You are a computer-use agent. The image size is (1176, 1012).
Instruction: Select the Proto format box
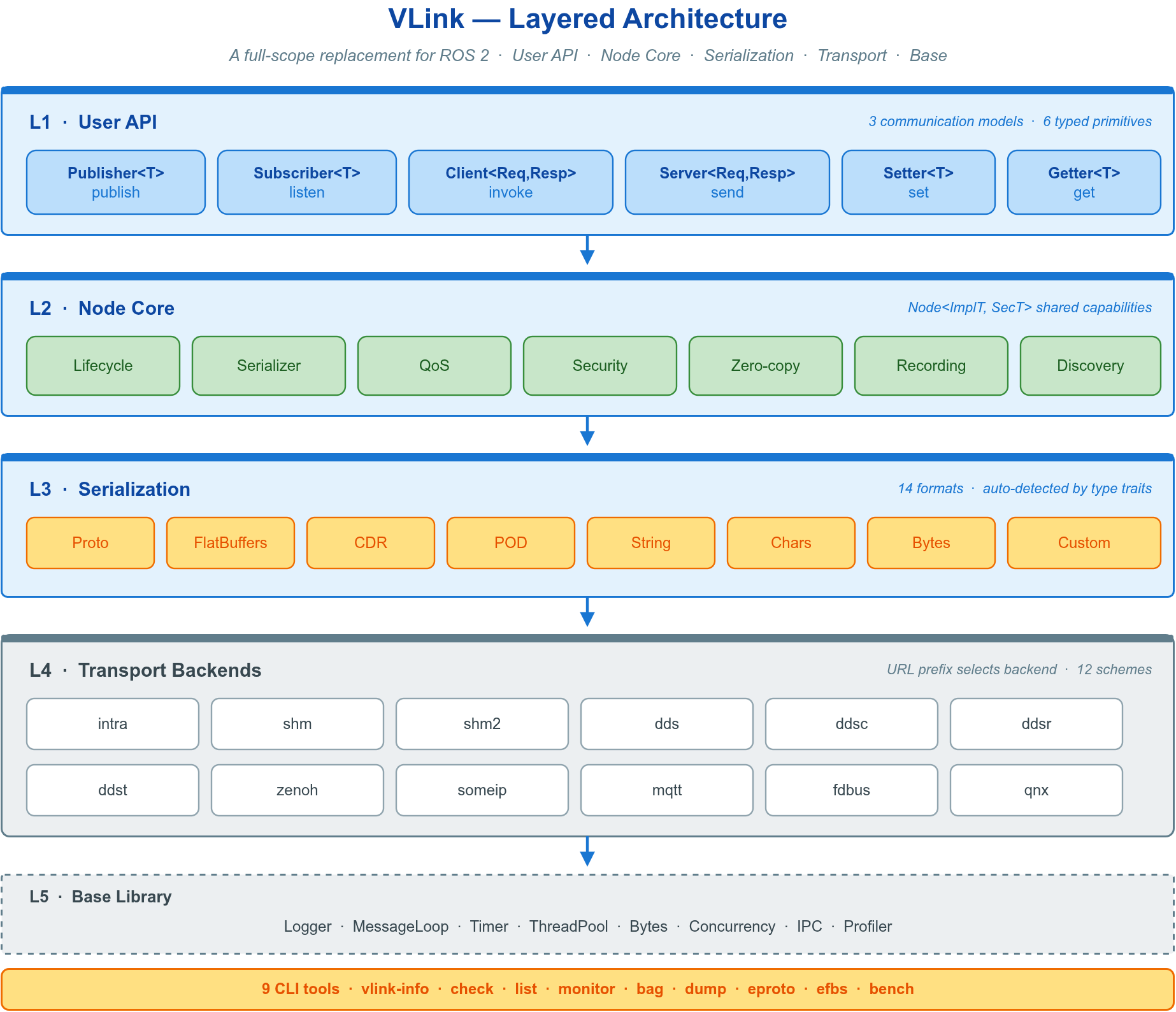point(90,543)
